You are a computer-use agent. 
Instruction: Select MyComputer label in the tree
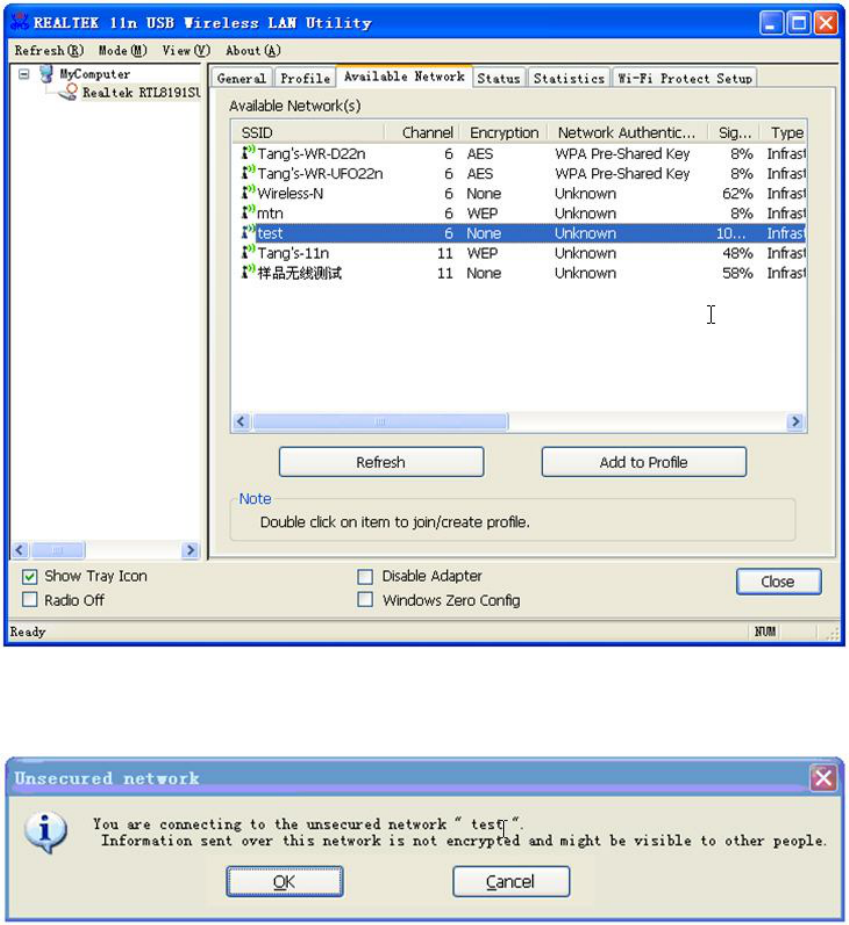point(95,74)
